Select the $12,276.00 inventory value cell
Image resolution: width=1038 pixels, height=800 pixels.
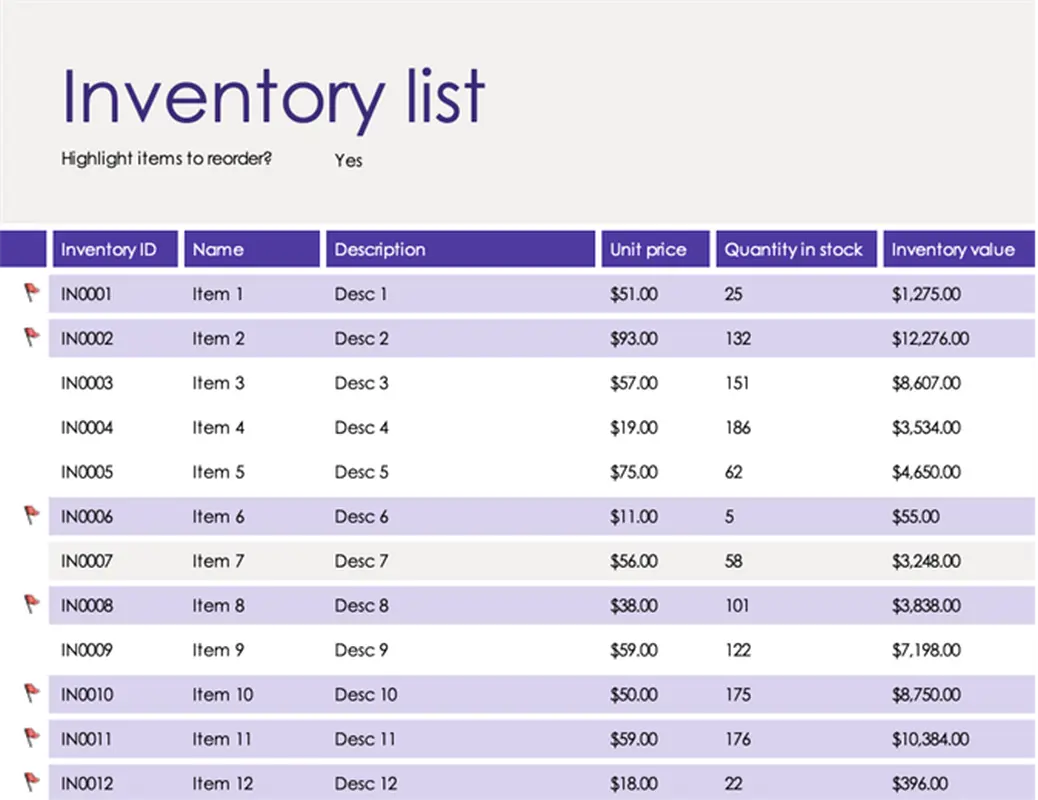930,338
